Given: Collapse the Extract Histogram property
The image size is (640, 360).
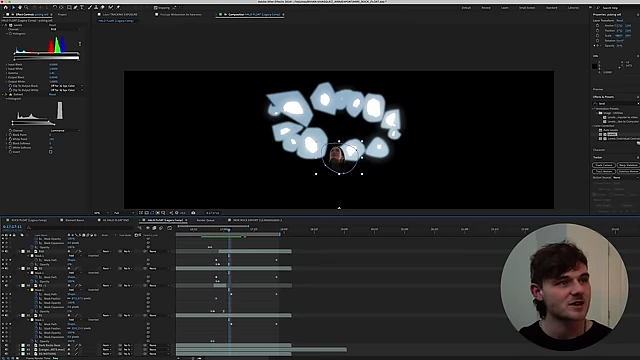Looking at the screenshot, I should click(x=7, y=99).
